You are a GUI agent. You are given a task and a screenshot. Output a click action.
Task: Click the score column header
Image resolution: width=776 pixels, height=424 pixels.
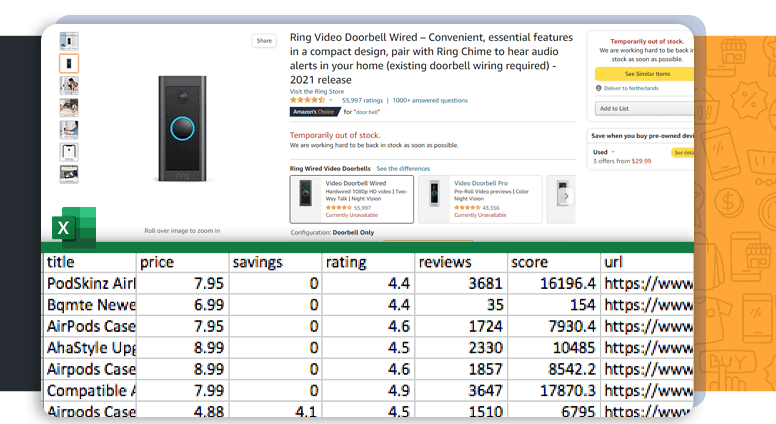[554, 262]
